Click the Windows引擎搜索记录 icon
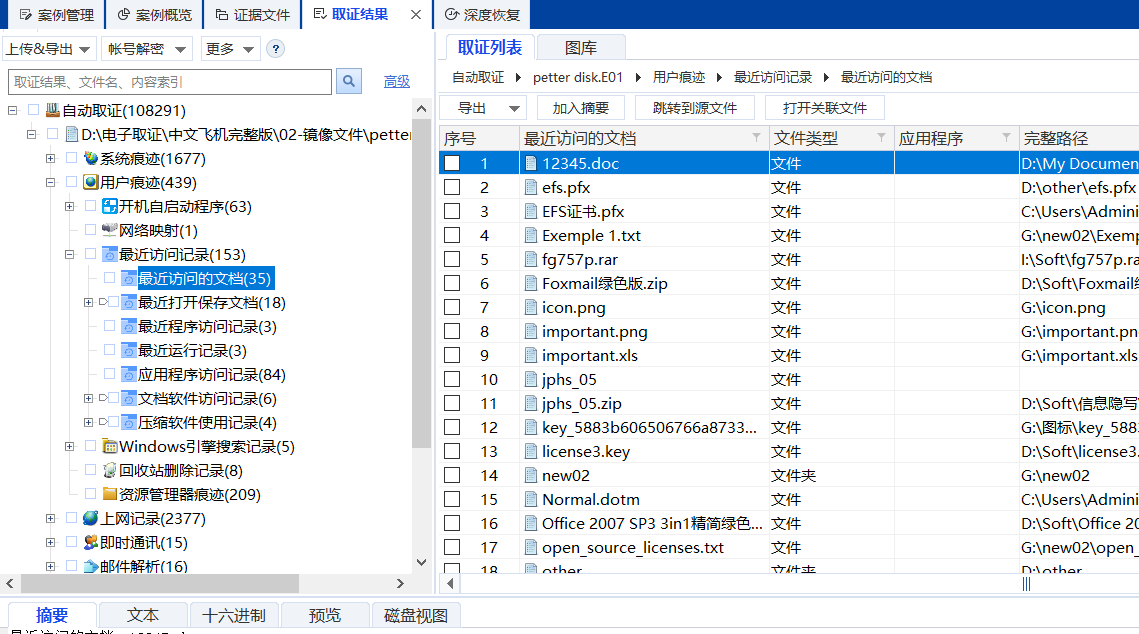This screenshot has width=1139, height=634. point(110,447)
